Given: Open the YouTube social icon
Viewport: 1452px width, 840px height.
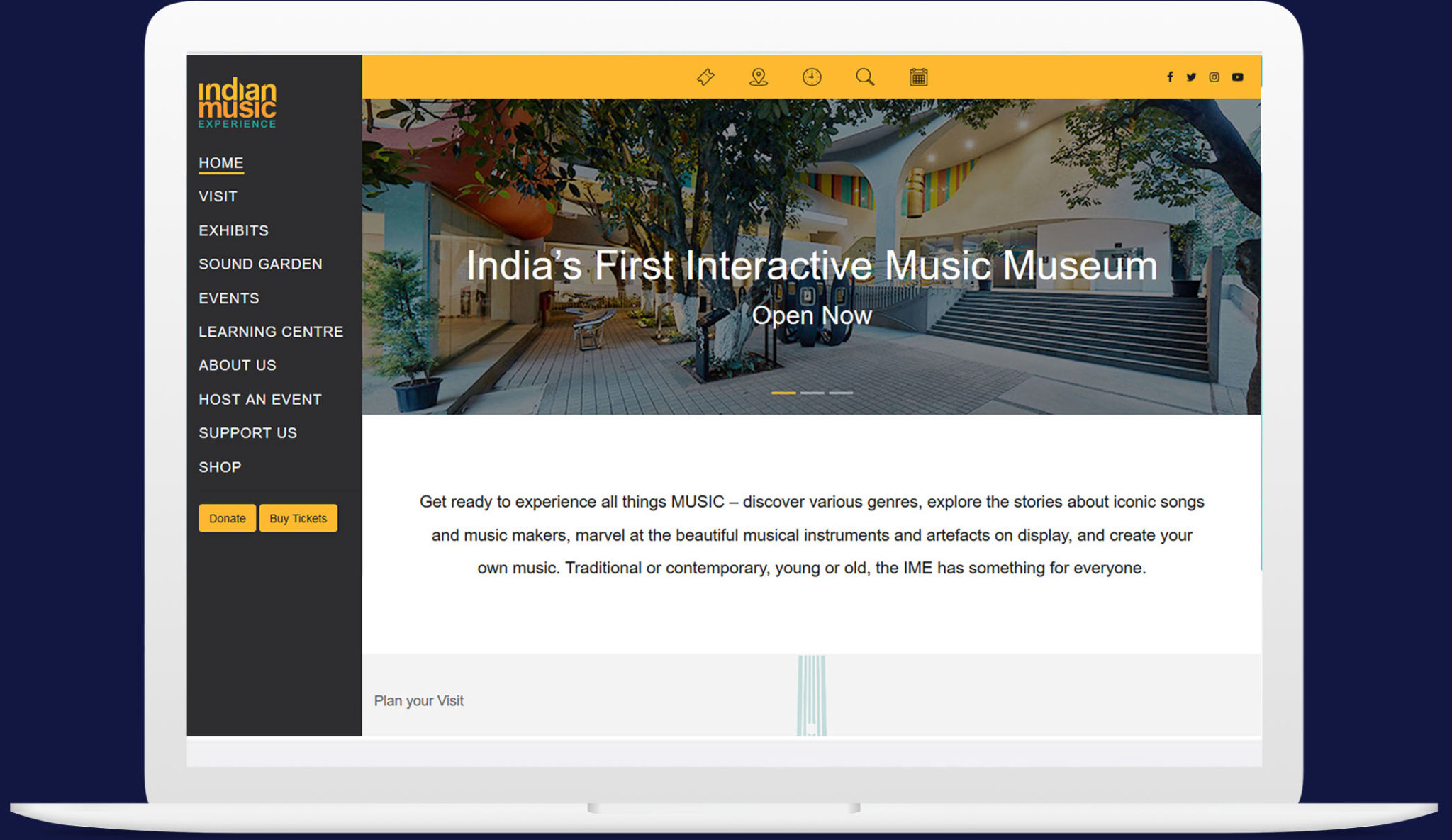Looking at the screenshot, I should tap(1237, 77).
